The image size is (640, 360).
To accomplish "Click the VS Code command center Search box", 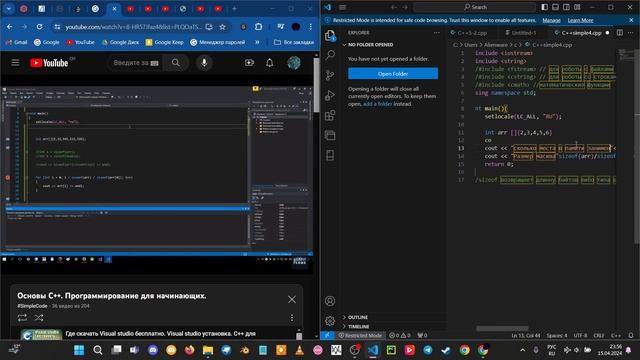I will 475,7.
